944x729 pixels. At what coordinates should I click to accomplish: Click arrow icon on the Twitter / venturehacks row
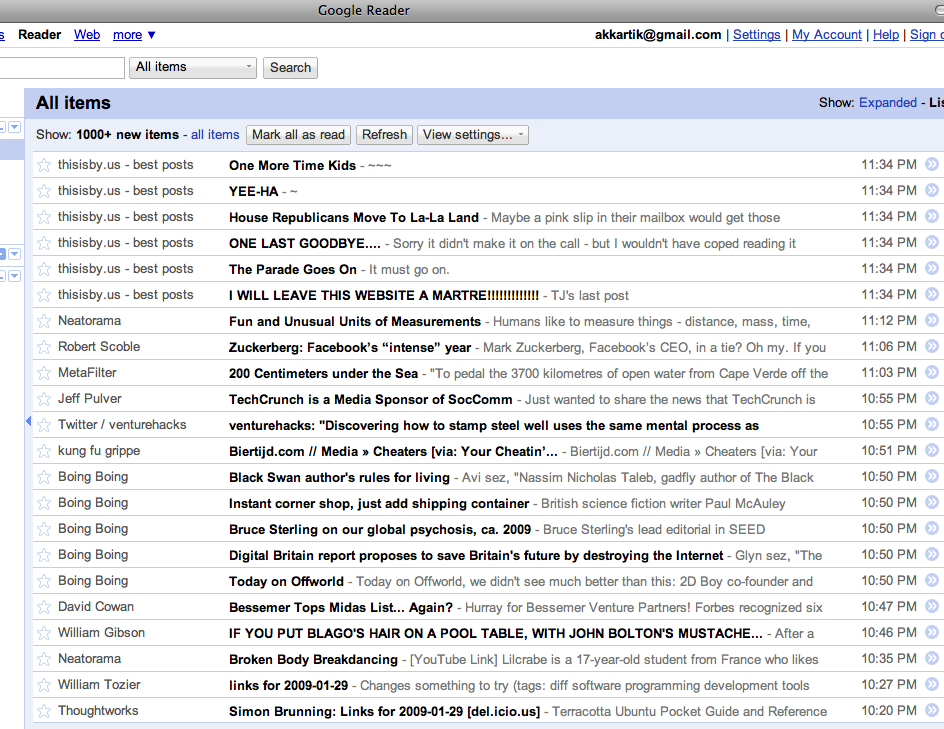pos(931,424)
